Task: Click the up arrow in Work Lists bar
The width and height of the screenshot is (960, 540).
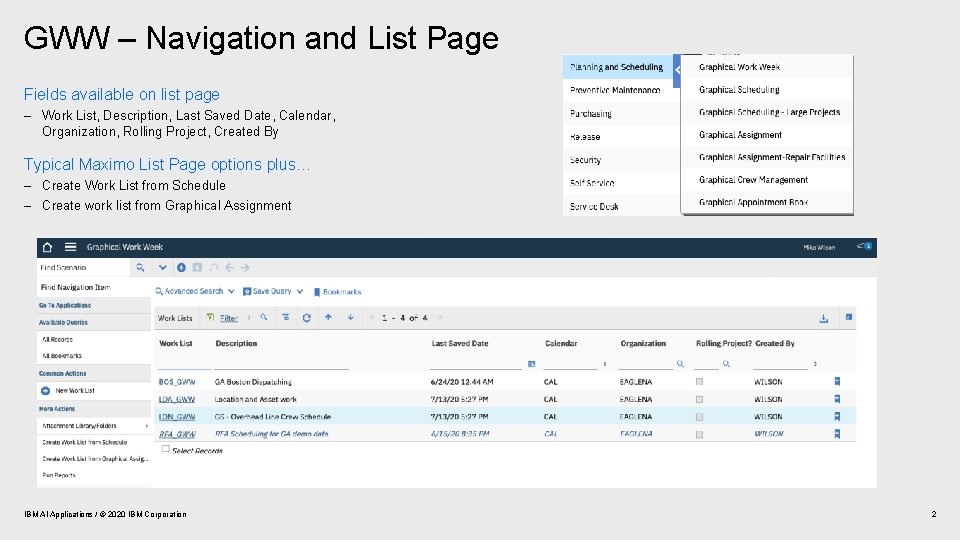Action: 328,317
